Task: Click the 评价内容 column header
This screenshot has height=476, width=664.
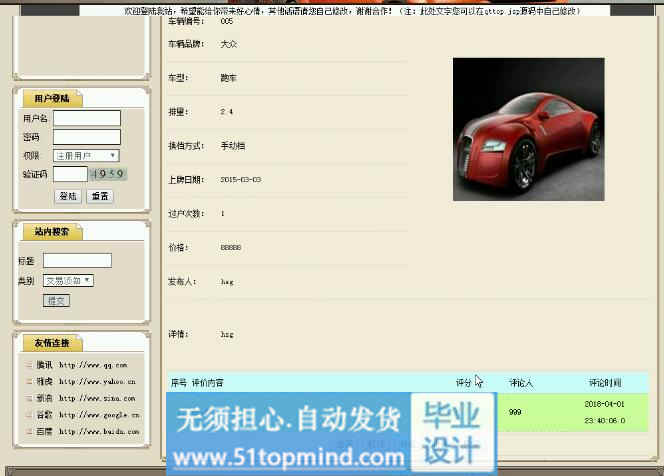Action: (208, 383)
